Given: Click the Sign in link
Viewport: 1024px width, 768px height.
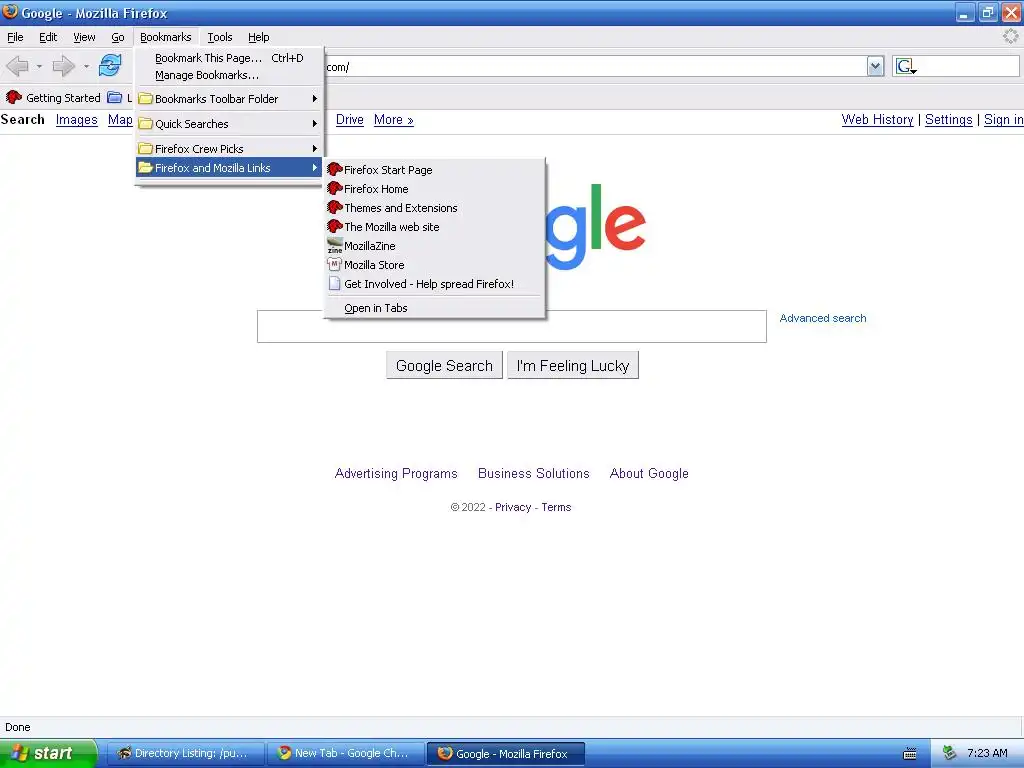Looking at the screenshot, I should (x=1004, y=120).
